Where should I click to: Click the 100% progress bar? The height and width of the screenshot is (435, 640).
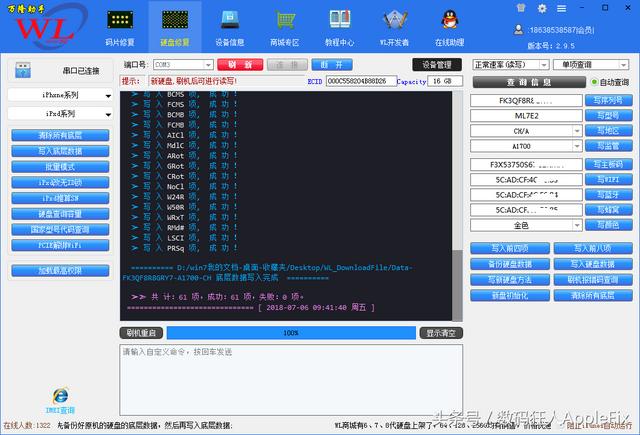pos(291,333)
